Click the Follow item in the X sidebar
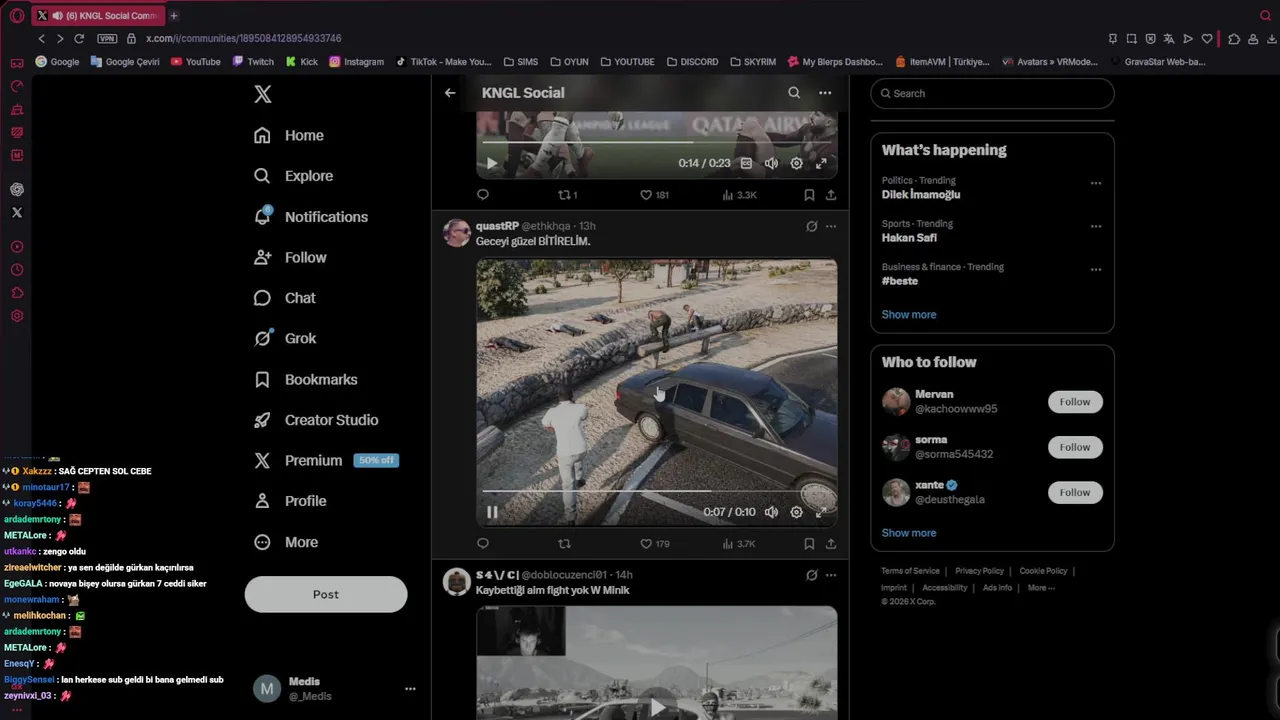The height and width of the screenshot is (720, 1280). click(290, 257)
